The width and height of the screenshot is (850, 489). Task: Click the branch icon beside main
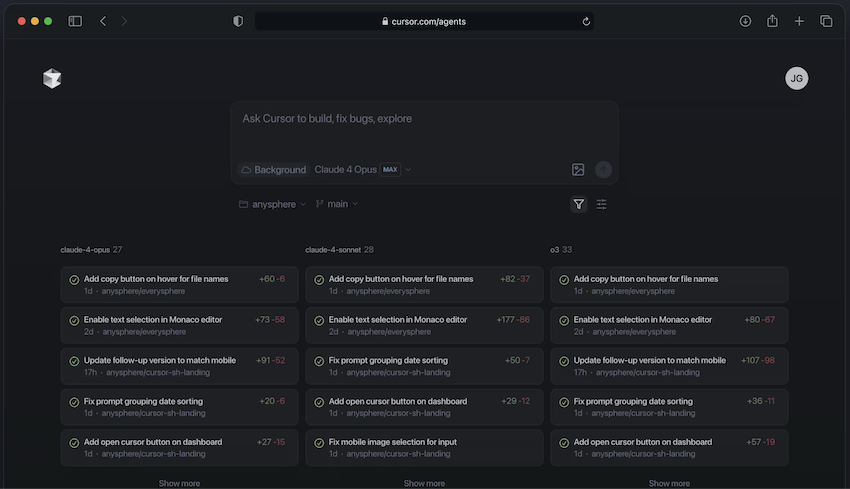coord(320,204)
